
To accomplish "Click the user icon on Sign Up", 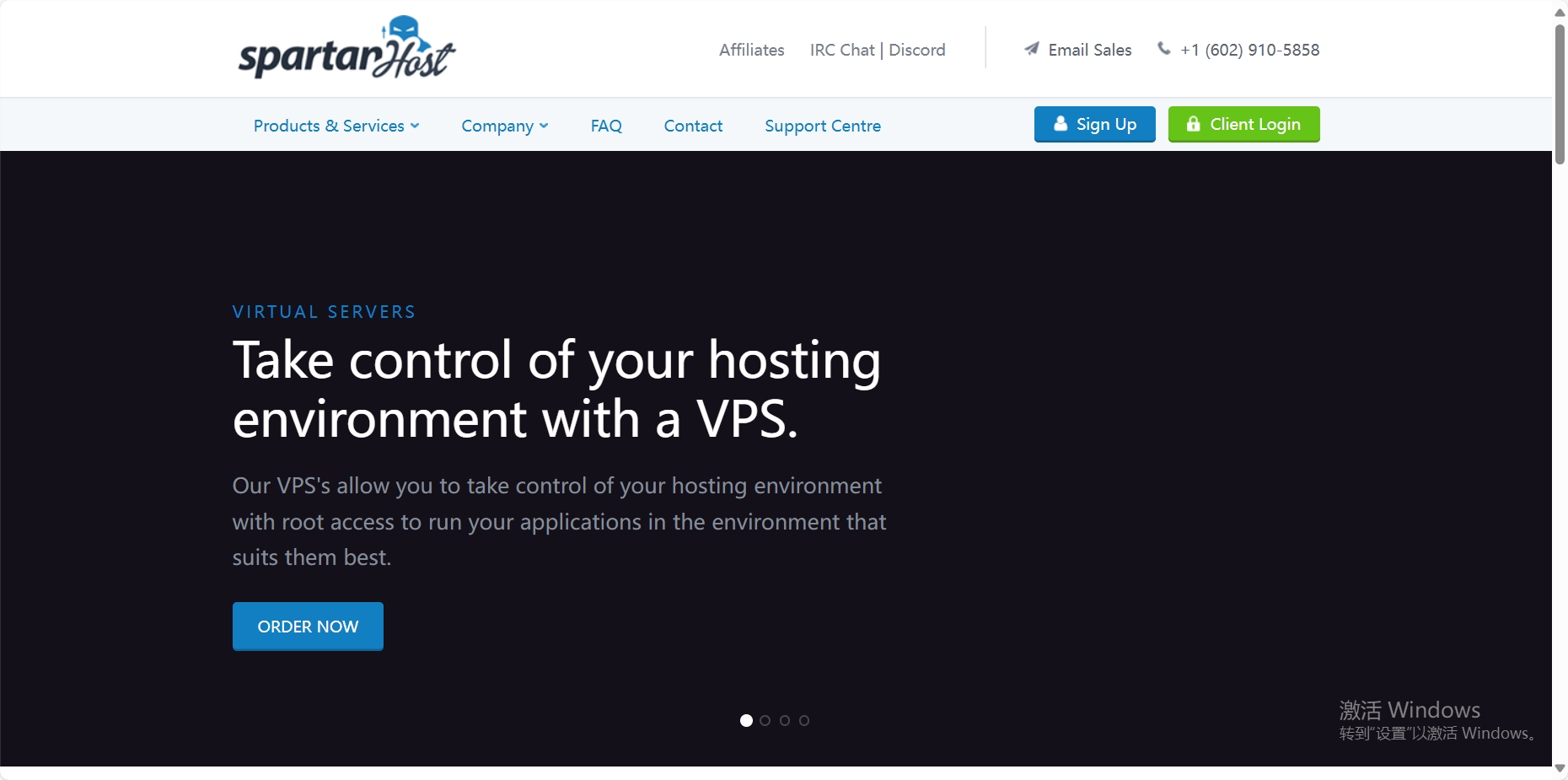I will 1061,124.
